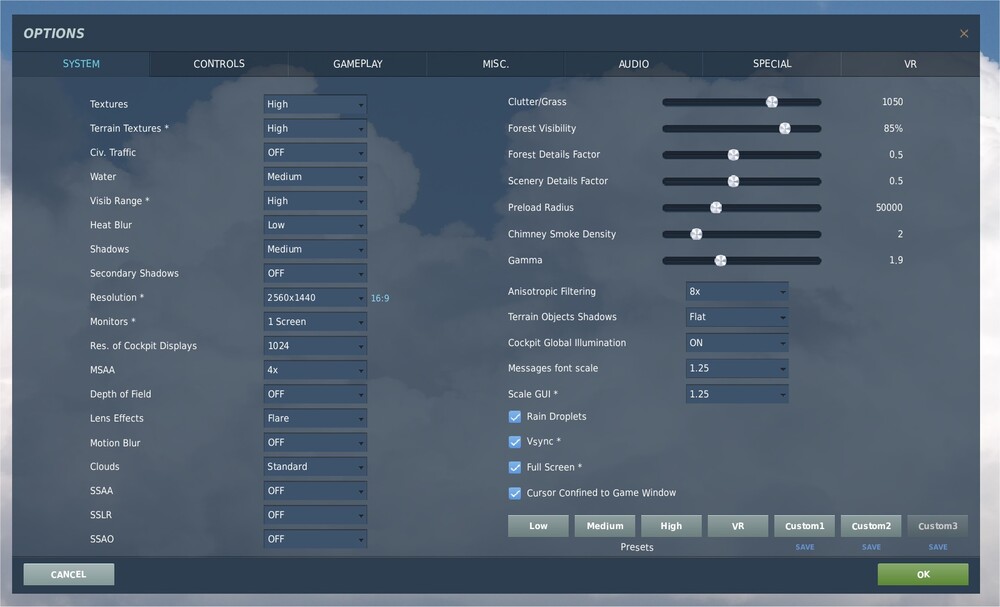Image resolution: width=1000 pixels, height=607 pixels.
Task: Open the Civ. Traffic dropdown
Action: 315,152
